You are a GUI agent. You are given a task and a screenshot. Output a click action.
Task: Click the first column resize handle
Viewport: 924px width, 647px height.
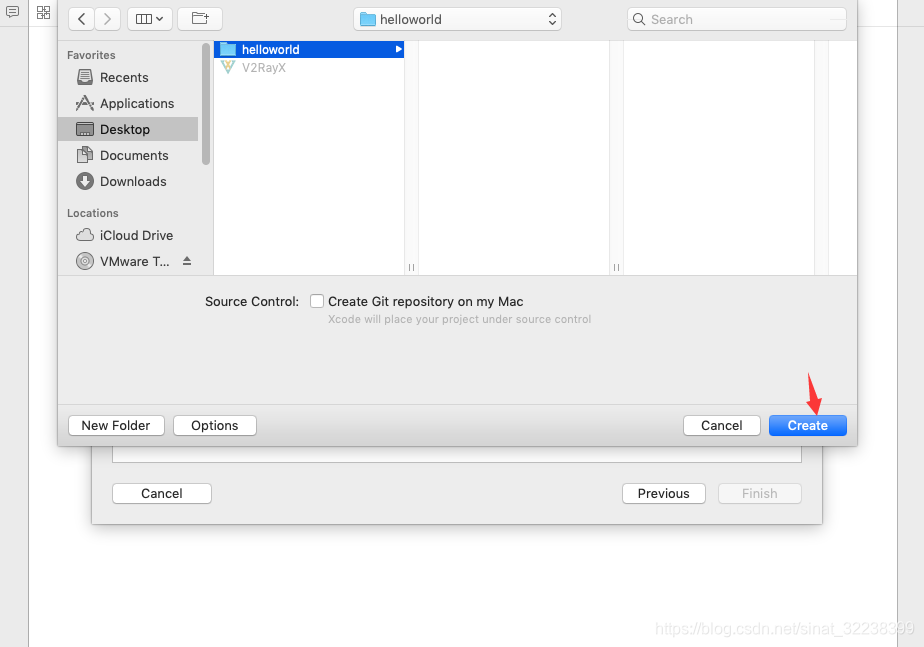411,268
